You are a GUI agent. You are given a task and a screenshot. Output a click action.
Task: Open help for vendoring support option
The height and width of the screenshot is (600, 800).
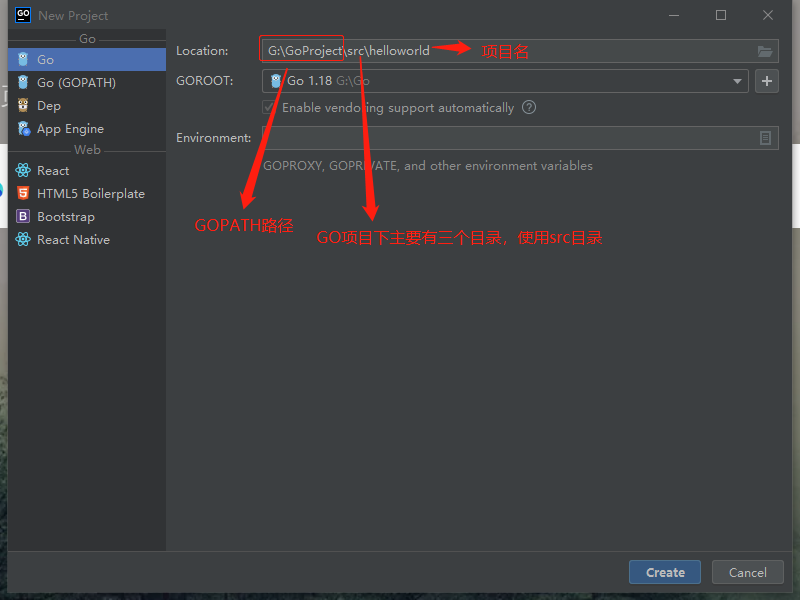coord(529,108)
